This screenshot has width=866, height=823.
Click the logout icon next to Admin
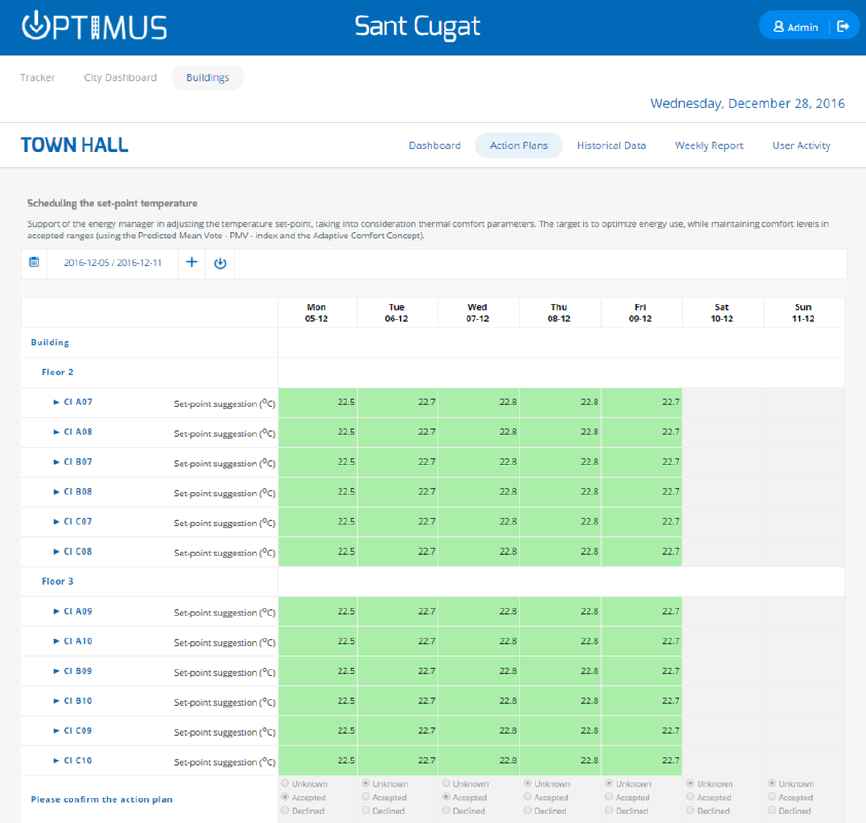point(842,27)
